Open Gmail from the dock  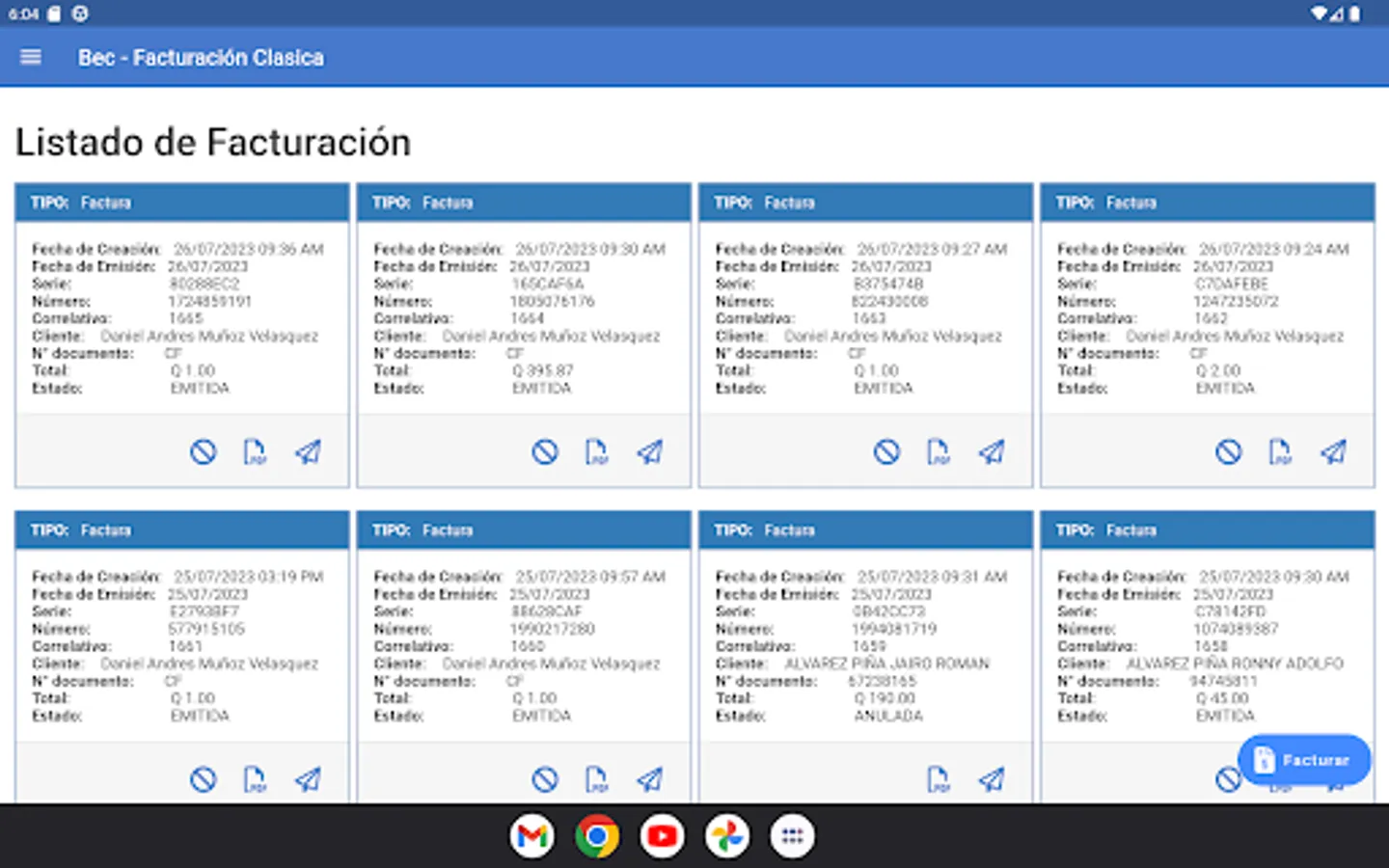click(x=531, y=836)
